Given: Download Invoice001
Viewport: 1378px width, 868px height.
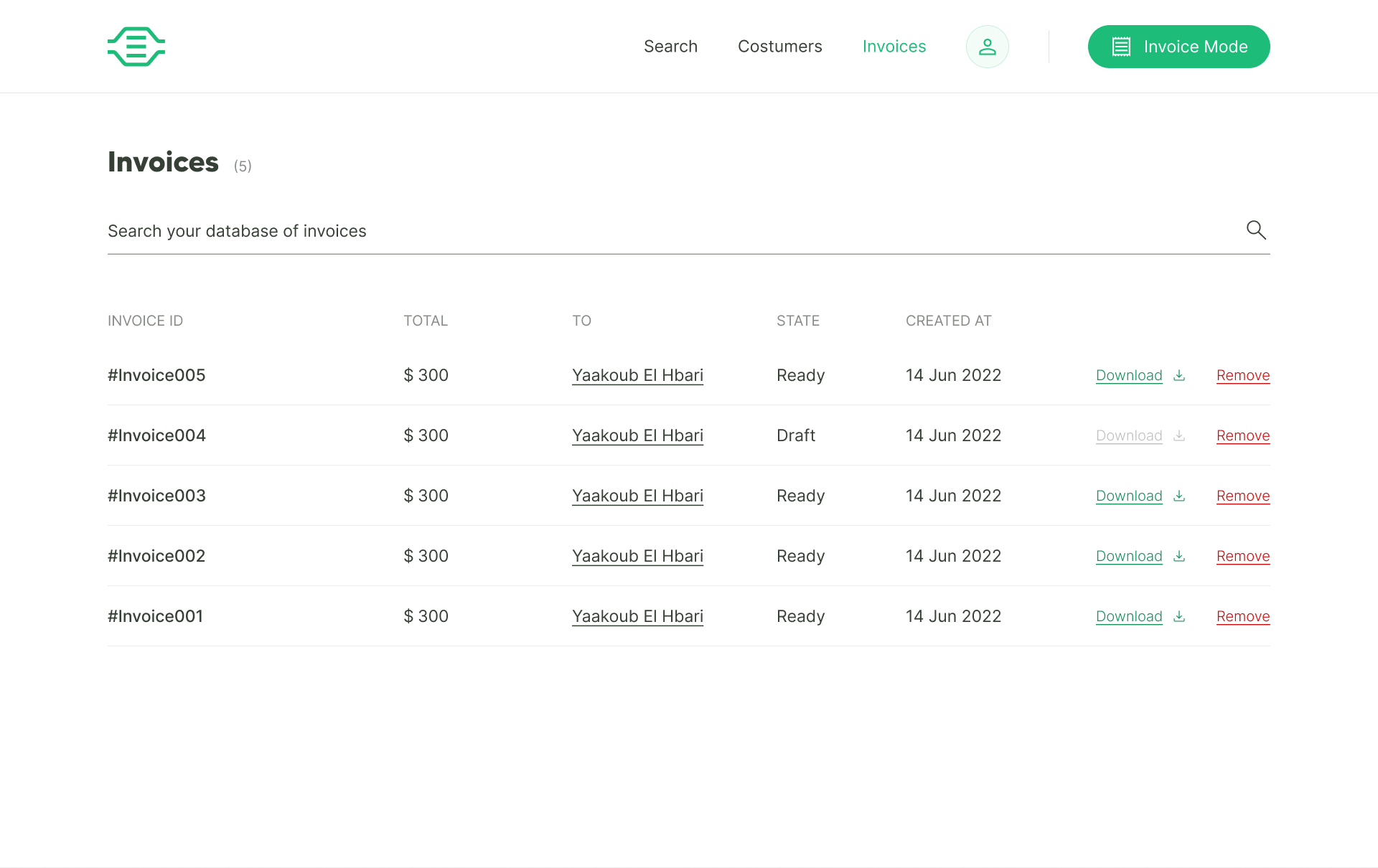Looking at the screenshot, I should coord(1129,616).
